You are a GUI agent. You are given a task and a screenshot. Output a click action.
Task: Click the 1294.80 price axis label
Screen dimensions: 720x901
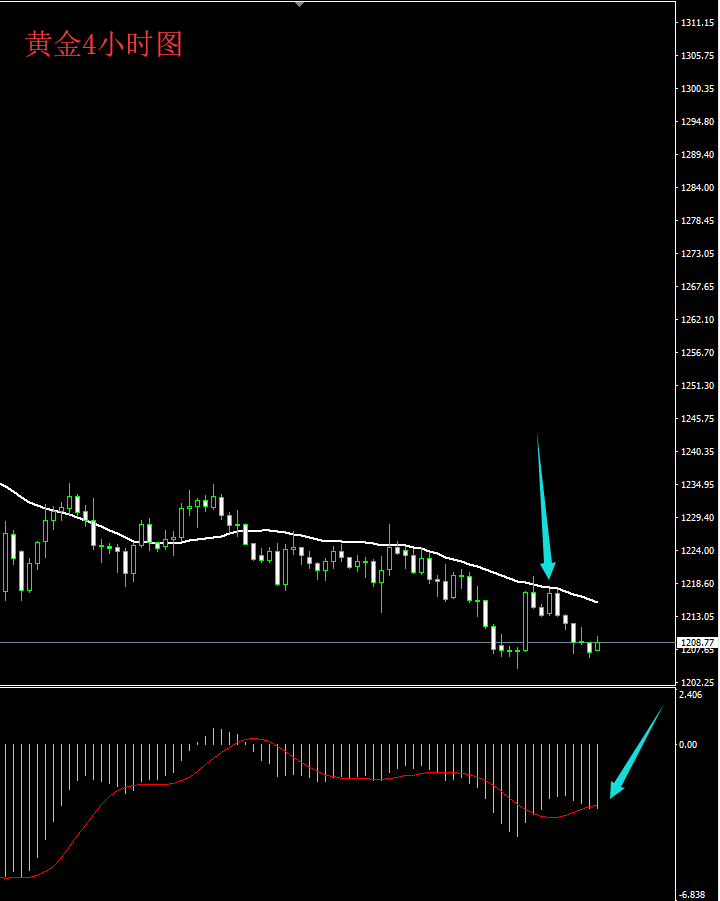pos(697,122)
